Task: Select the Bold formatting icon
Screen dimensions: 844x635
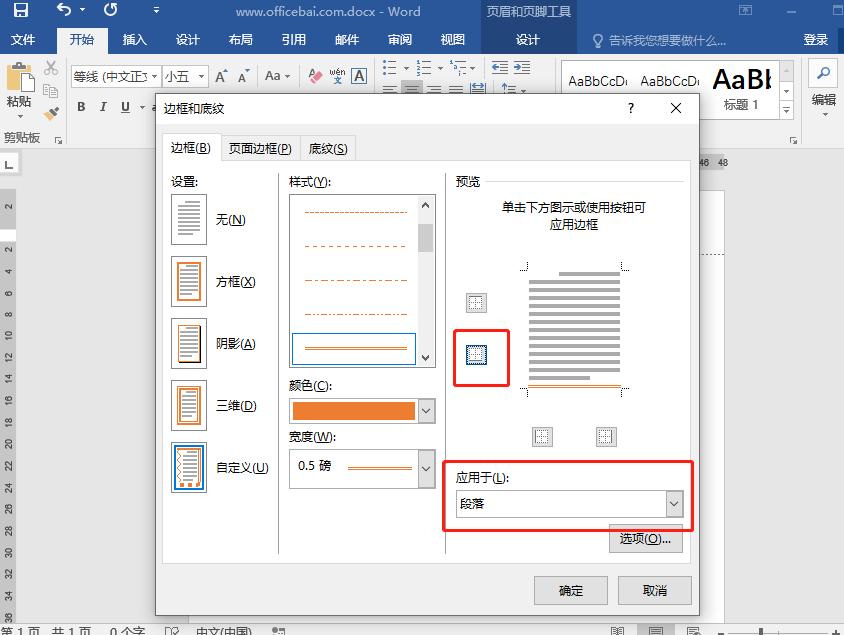Action: [81, 107]
